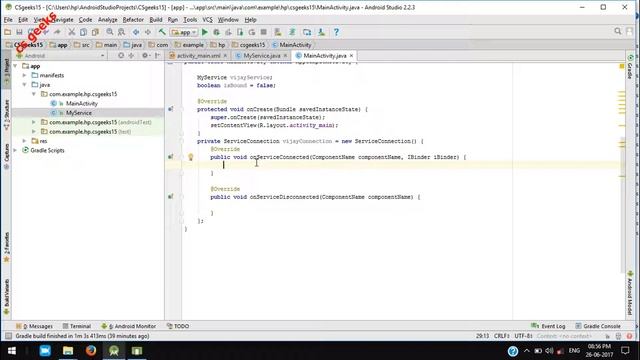640x360 pixels.
Task: Toggle the Build Variants tool window button
Action: coord(7,297)
